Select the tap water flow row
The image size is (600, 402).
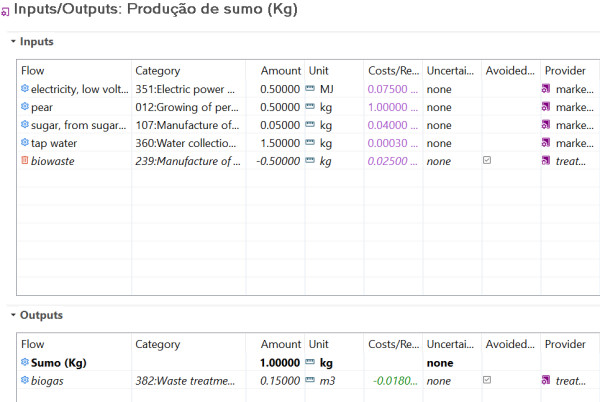coord(308,143)
